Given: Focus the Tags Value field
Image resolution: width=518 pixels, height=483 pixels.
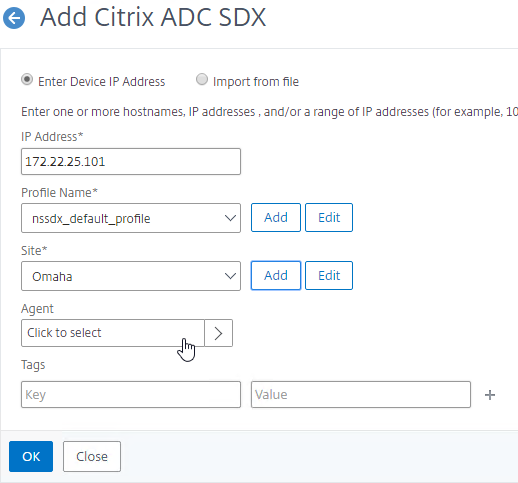Looking at the screenshot, I should point(361,395).
